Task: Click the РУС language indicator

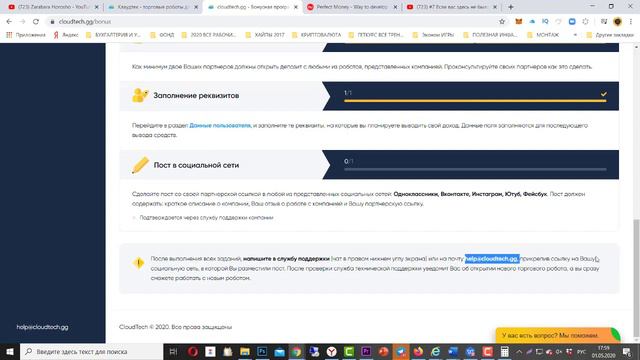Action: [582, 351]
